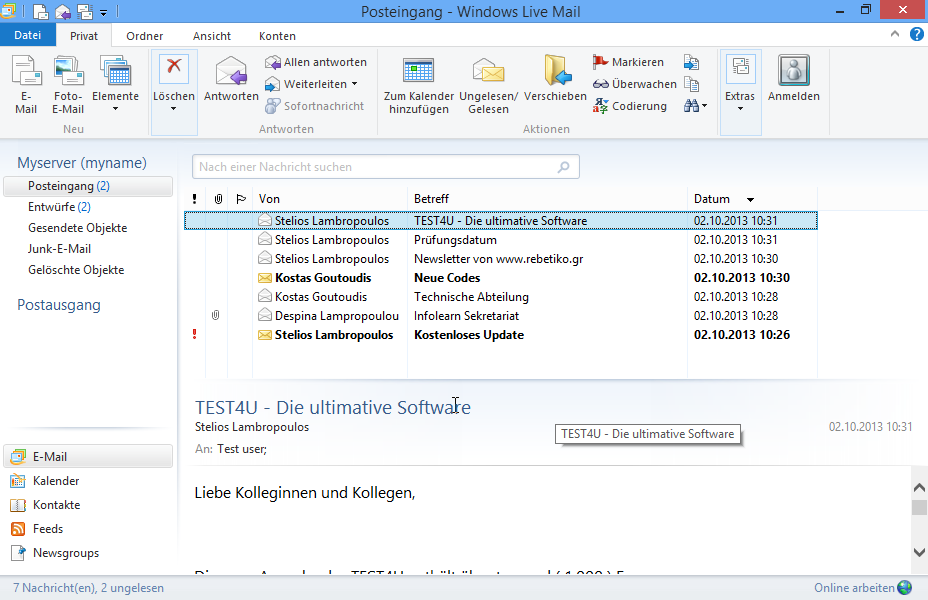The width and height of the screenshot is (928, 600).
Task: Switch to the Konten tab
Action: tap(277, 36)
